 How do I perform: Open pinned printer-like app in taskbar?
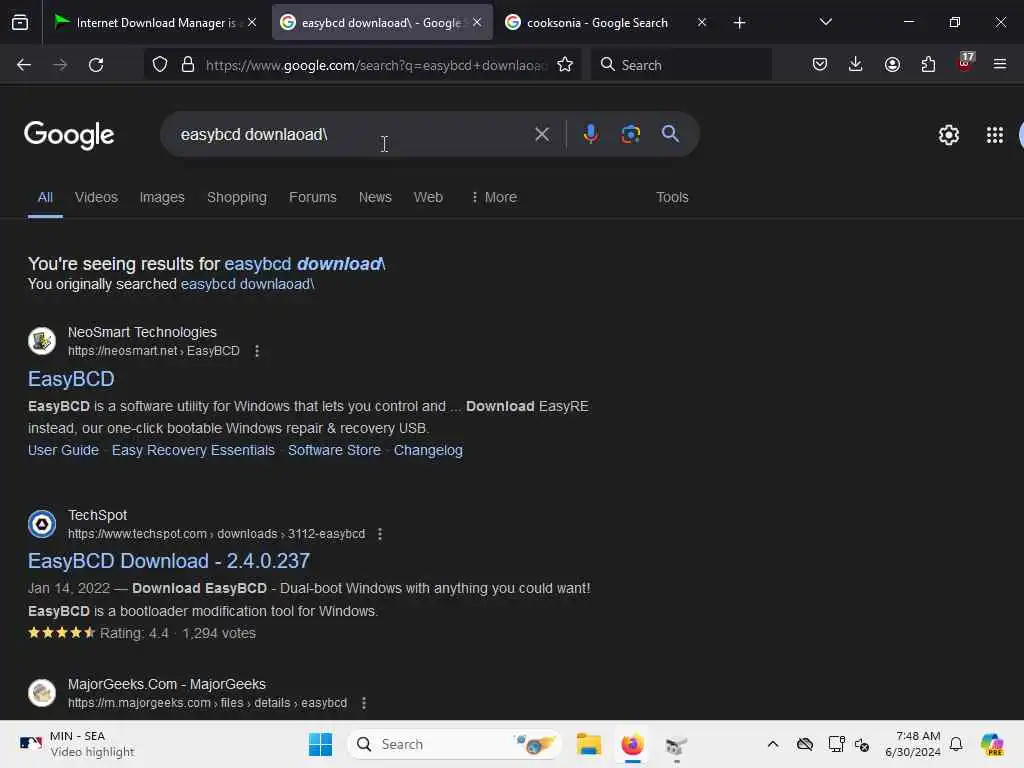(676, 744)
